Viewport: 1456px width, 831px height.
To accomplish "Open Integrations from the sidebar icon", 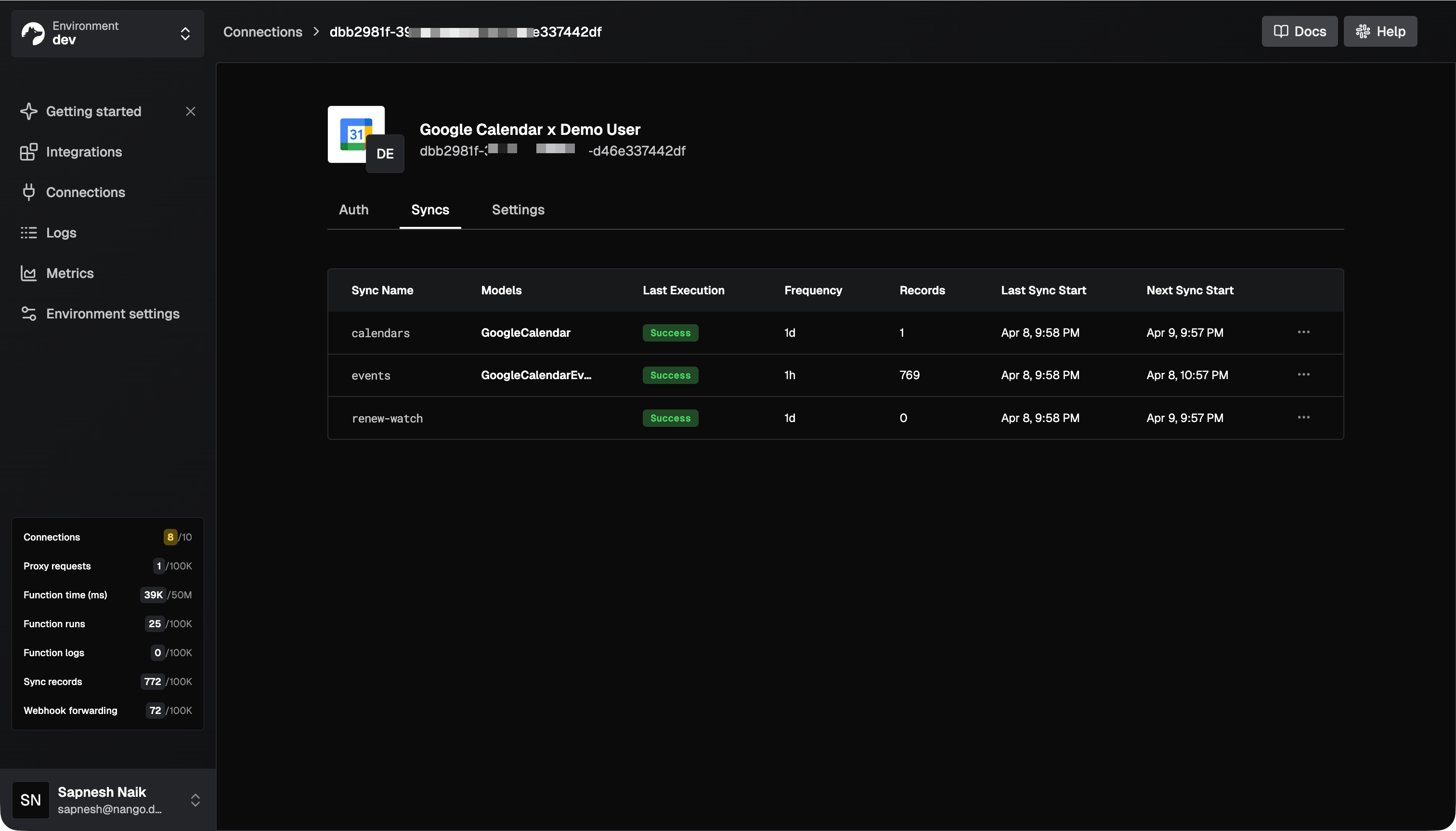I will tap(28, 152).
